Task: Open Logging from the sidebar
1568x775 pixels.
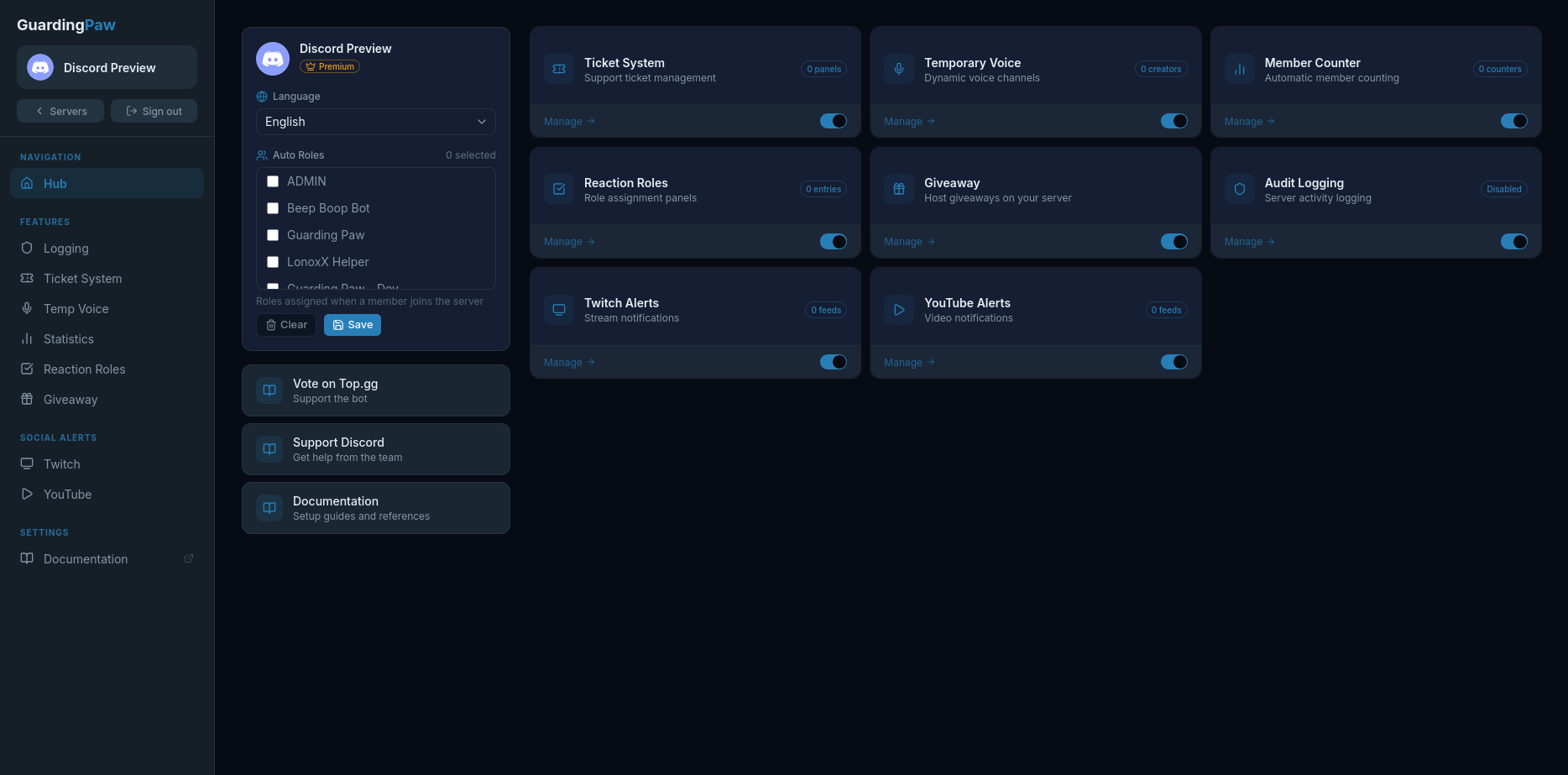Action: pos(107,248)
